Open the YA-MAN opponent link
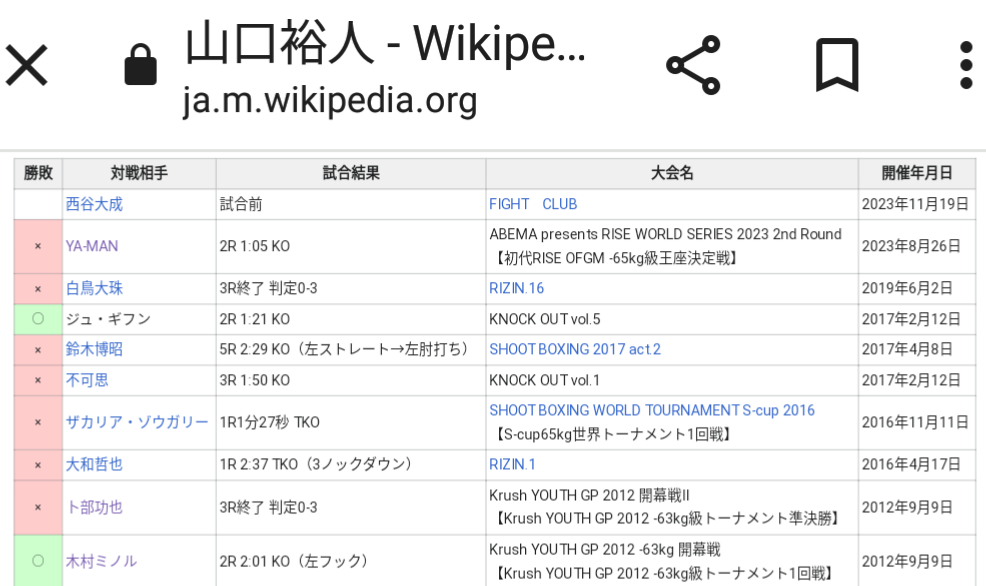Image resolution: width=986 pixels, height=586 pixels. (x=92, y=246)
